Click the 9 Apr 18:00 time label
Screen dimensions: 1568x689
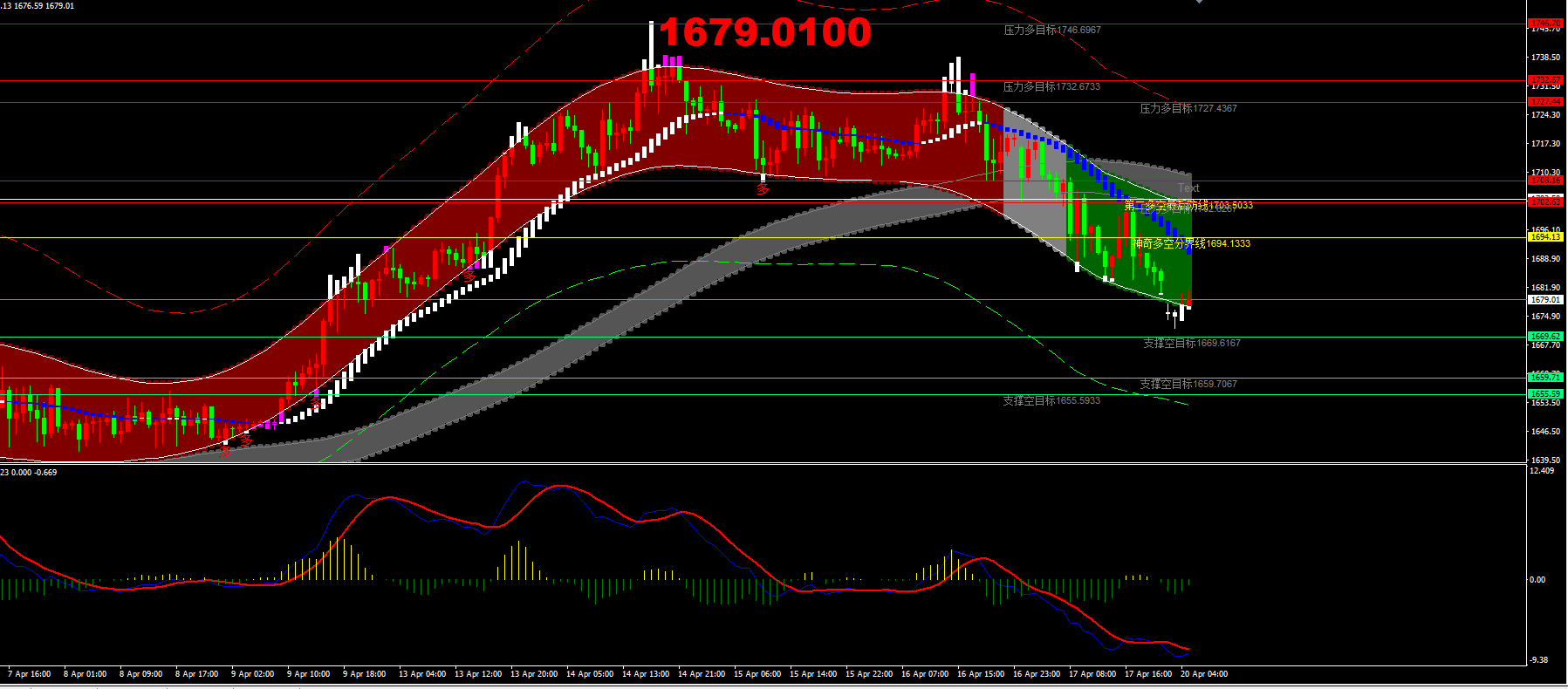pyautogui.click(x=365, y=674)
